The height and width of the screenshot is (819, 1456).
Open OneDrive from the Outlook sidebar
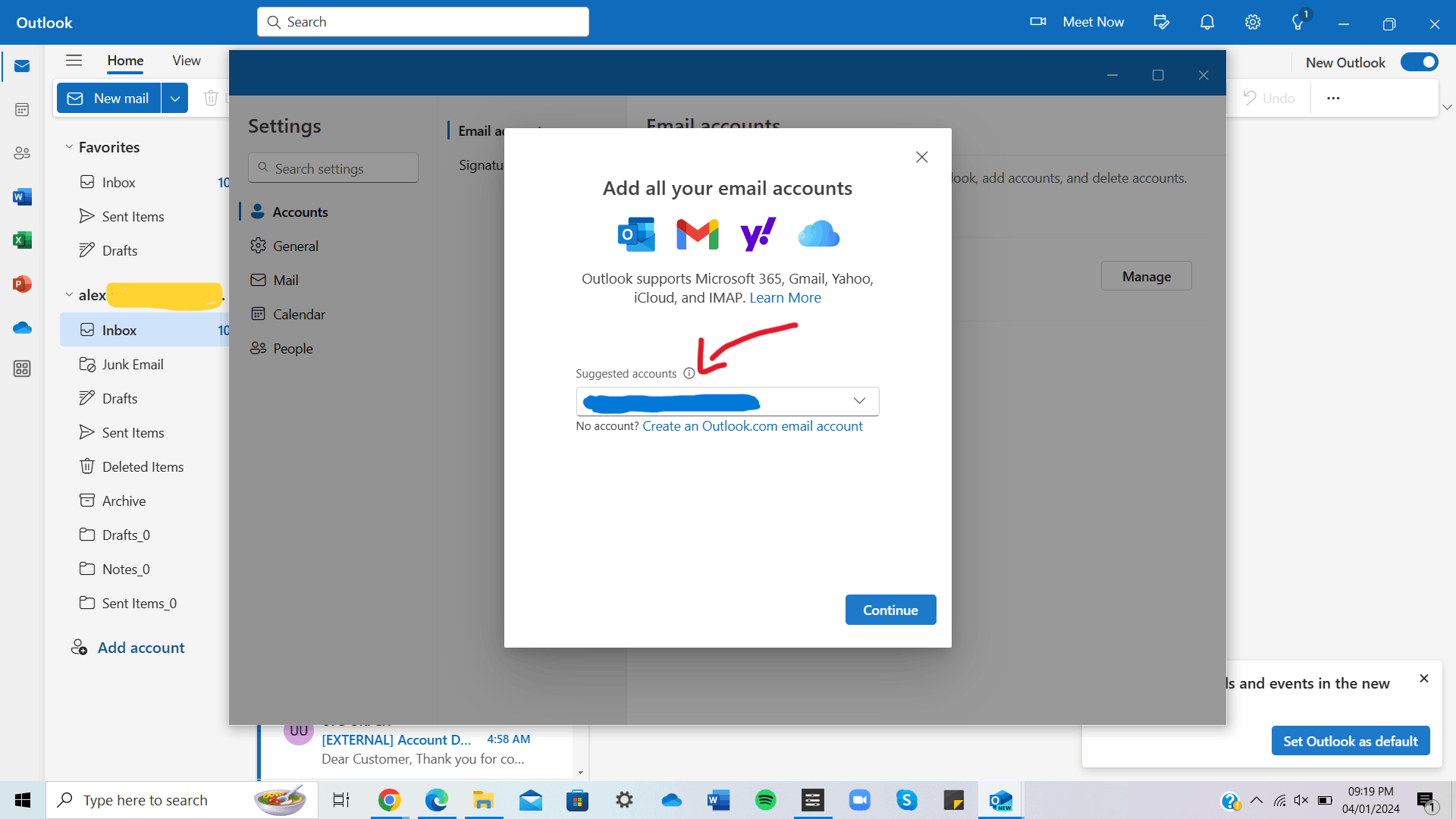click(x=22, y=328)
